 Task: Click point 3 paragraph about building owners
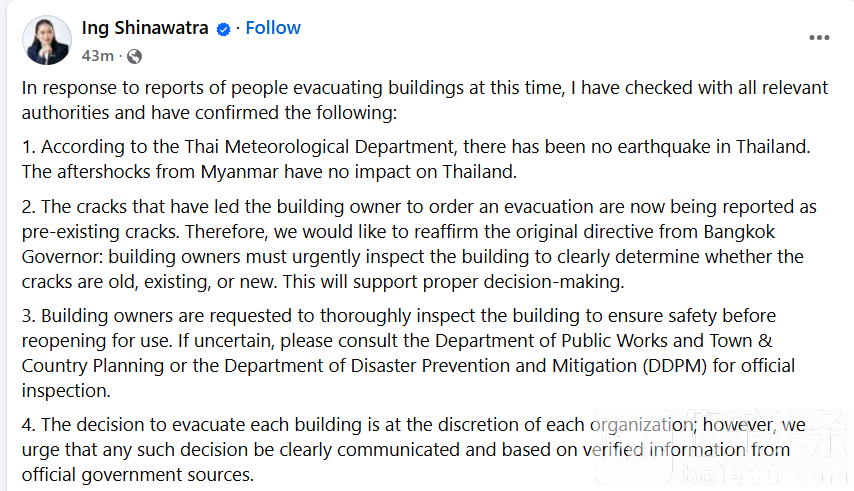[x=408, y=353]
